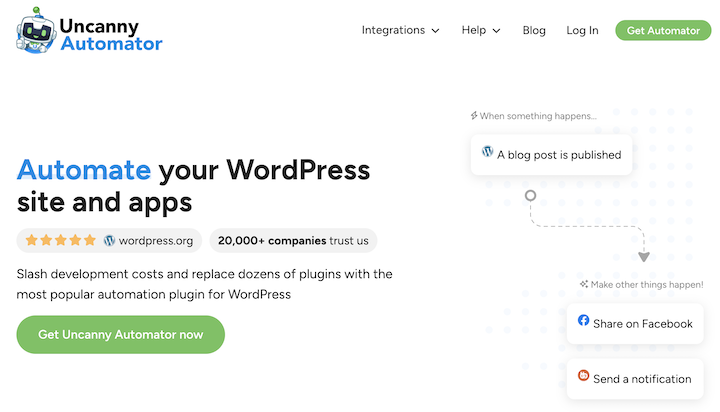Click the 'When something happens...' label
720x412 pixels.
pos(538,116)
